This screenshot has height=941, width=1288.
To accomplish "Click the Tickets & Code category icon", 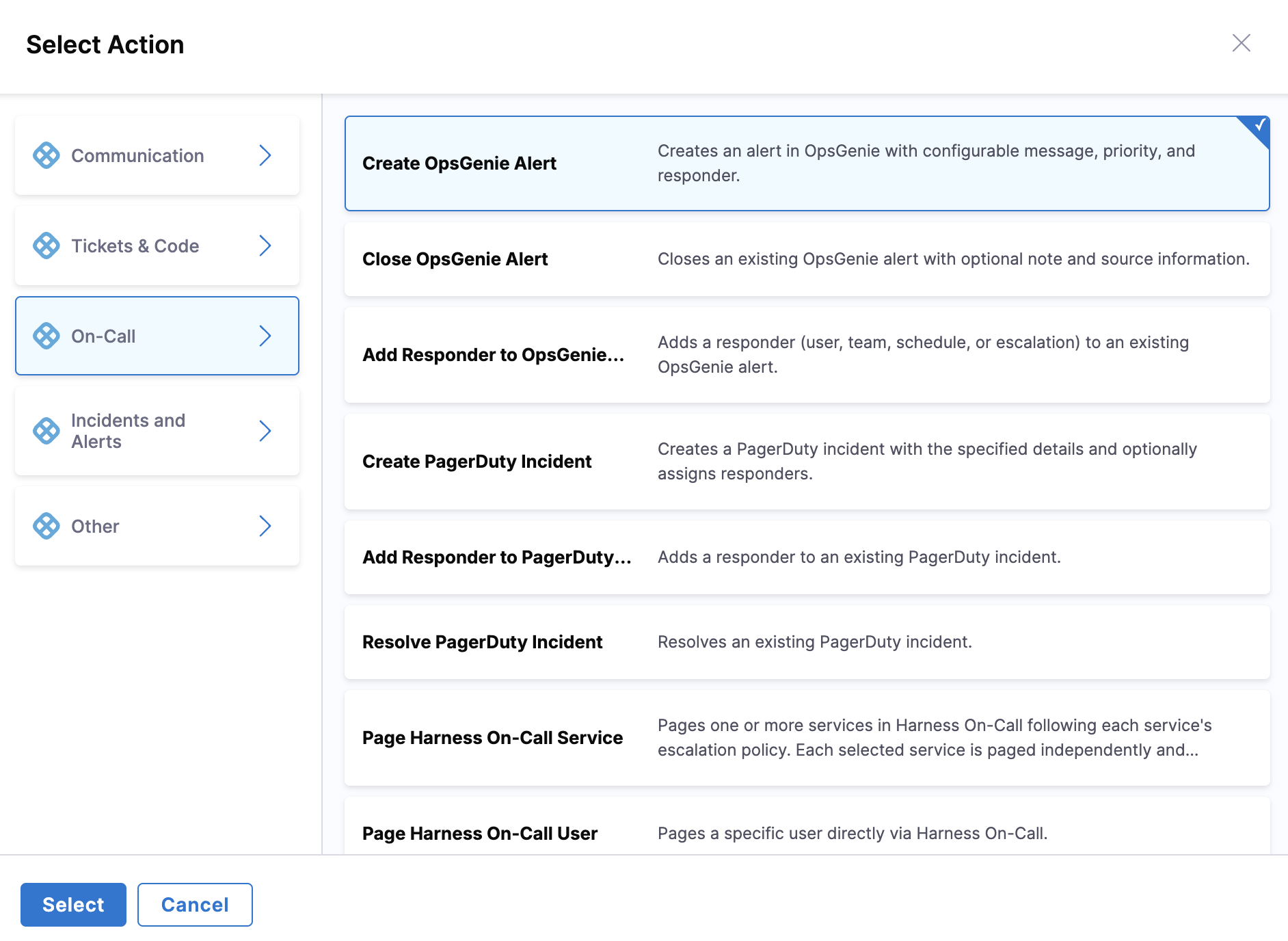I will point(46,246).
